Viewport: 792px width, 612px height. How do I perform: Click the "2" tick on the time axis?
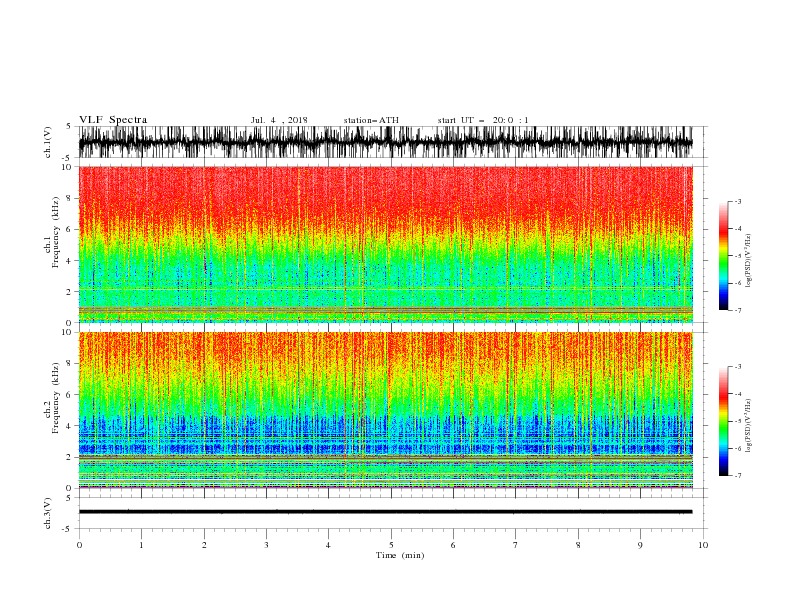[x=204, y=545]
